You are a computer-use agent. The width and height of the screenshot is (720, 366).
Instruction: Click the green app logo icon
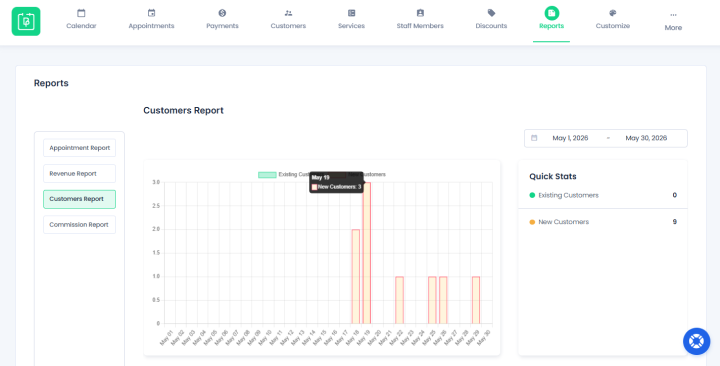click(26, 21)
